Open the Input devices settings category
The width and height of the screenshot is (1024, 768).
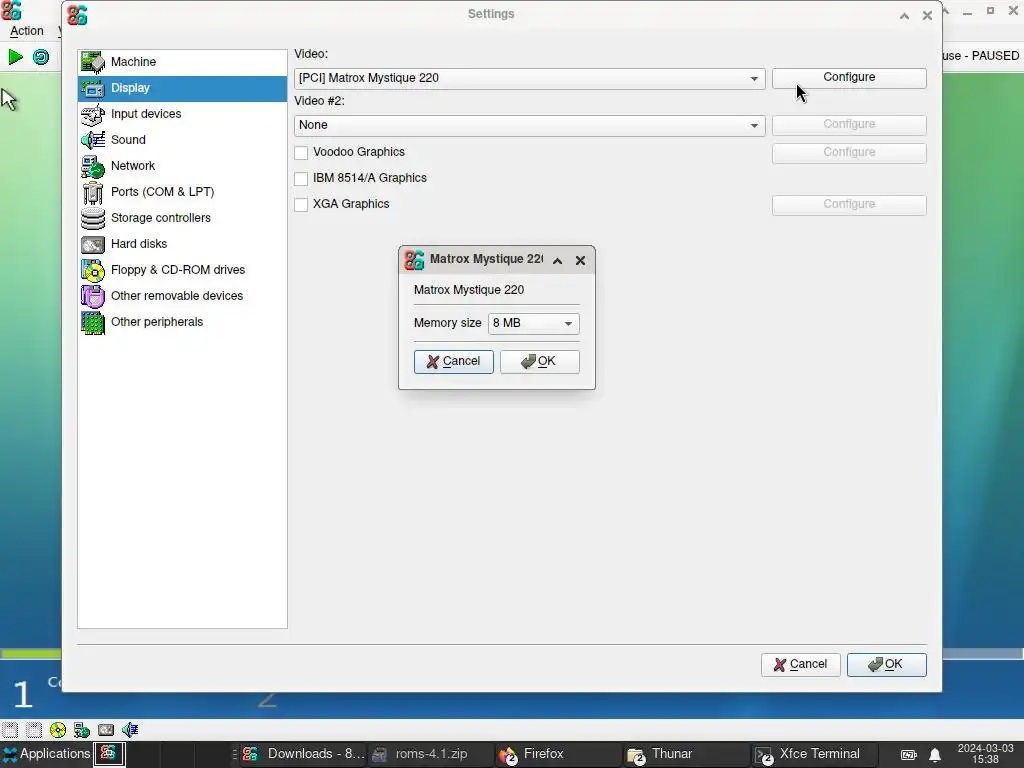click(x=182, y=114)
